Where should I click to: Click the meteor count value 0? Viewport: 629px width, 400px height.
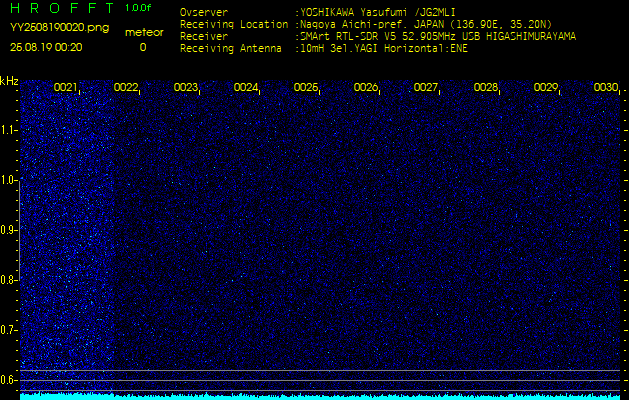[x=143, y=47]
